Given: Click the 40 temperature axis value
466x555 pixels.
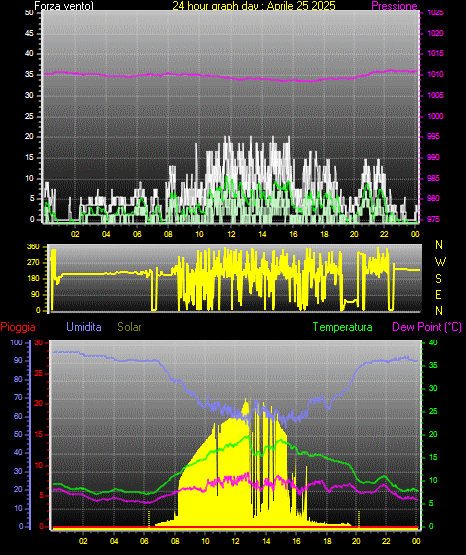Looking at the screenshot, I should 433,342.
